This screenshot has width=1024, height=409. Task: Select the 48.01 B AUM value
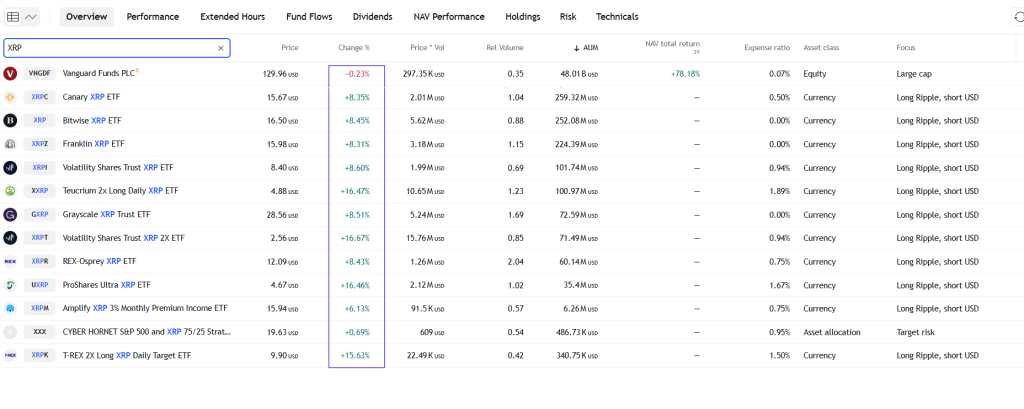pyautogui.click(x=579, y=74)
